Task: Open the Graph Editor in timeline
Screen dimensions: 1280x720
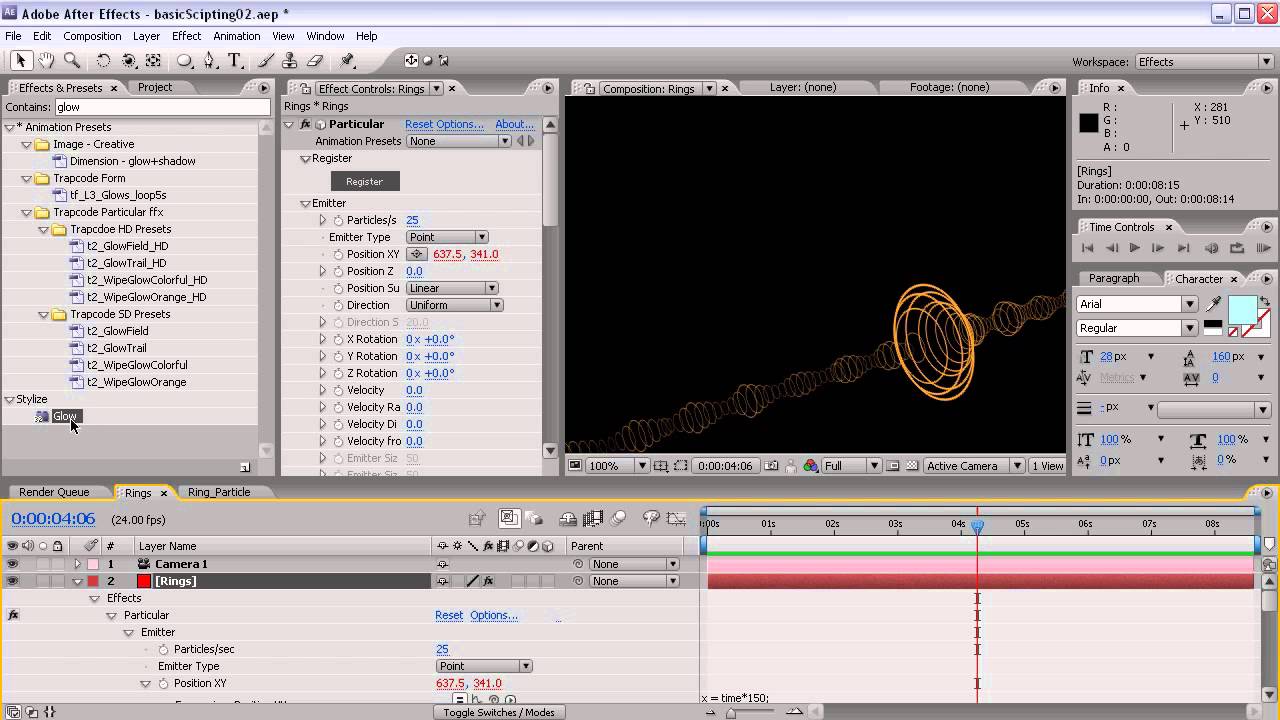Action: 677,518
